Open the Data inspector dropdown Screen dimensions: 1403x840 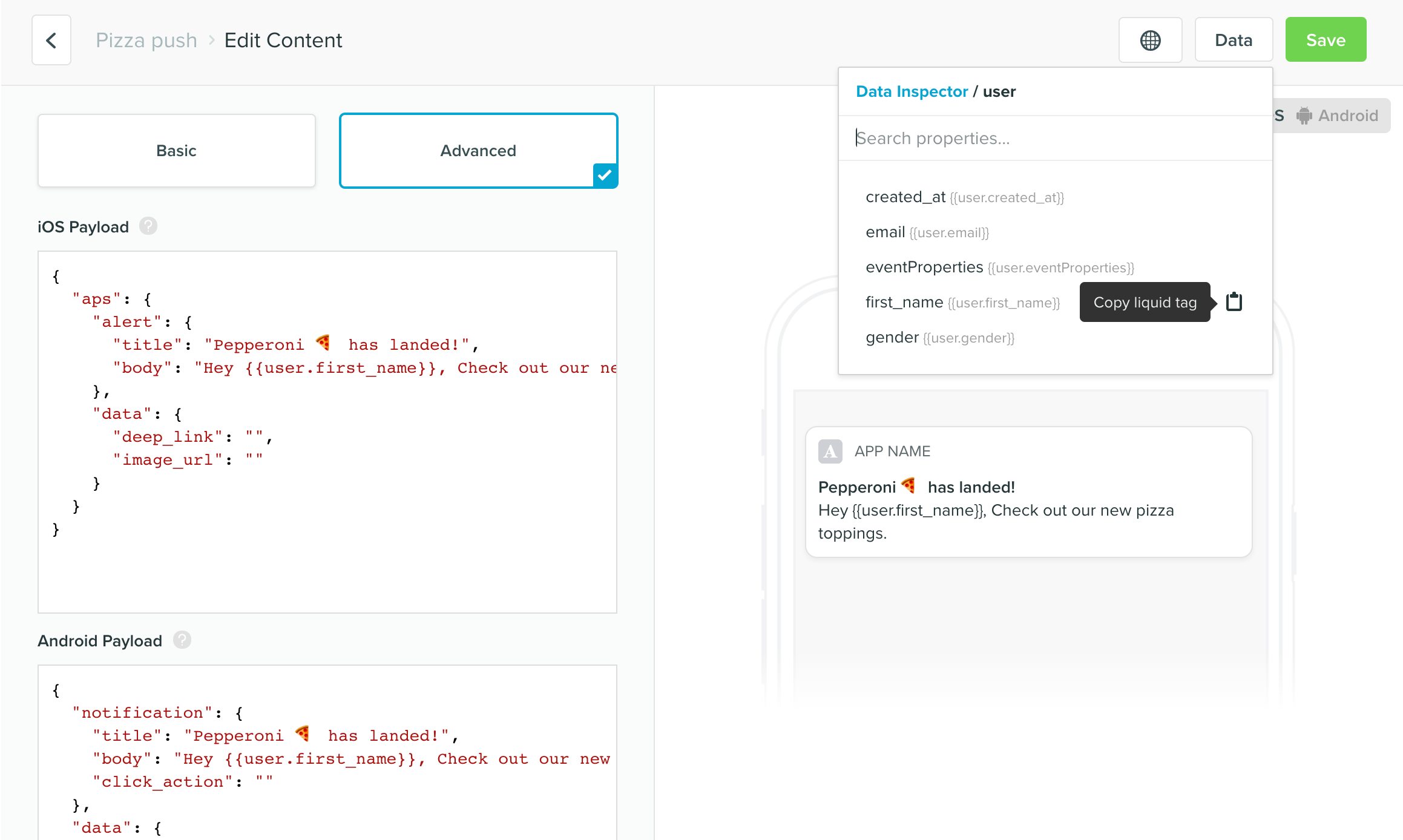[x=1233, y=41]
